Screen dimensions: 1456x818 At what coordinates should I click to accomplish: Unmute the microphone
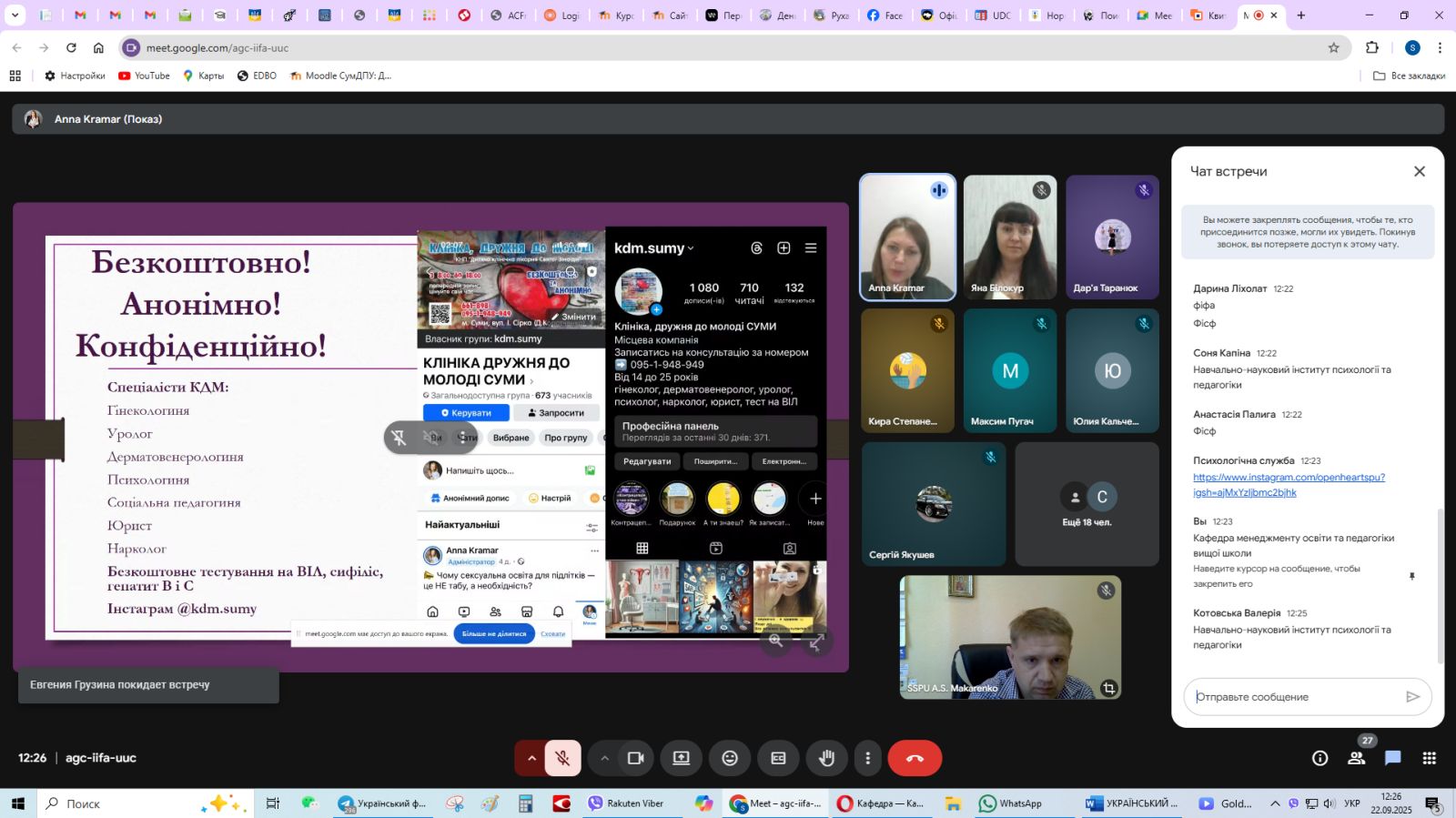pyautogui.click(x=563, y=758)
